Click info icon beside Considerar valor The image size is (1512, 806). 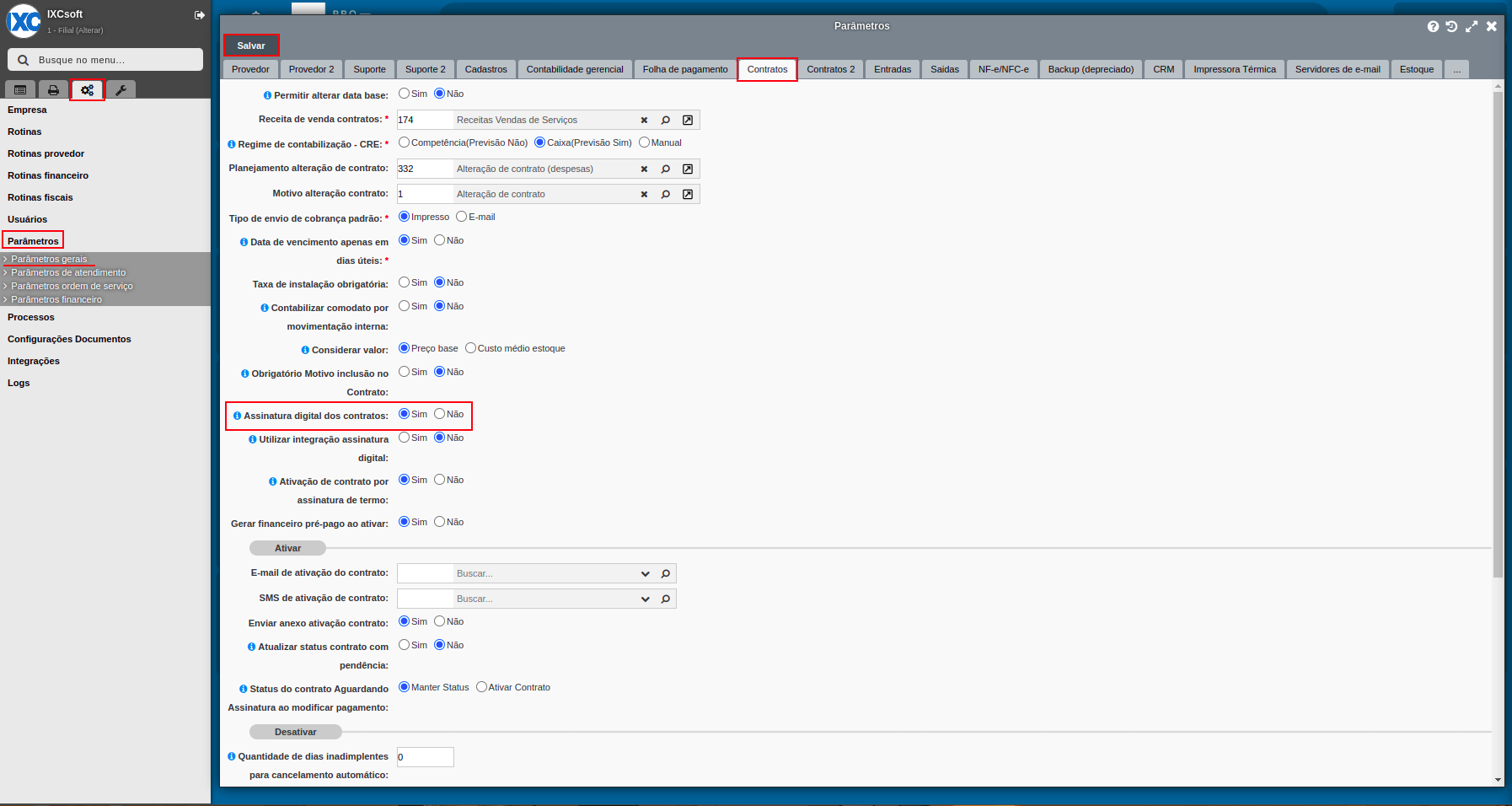coord(305,350)
